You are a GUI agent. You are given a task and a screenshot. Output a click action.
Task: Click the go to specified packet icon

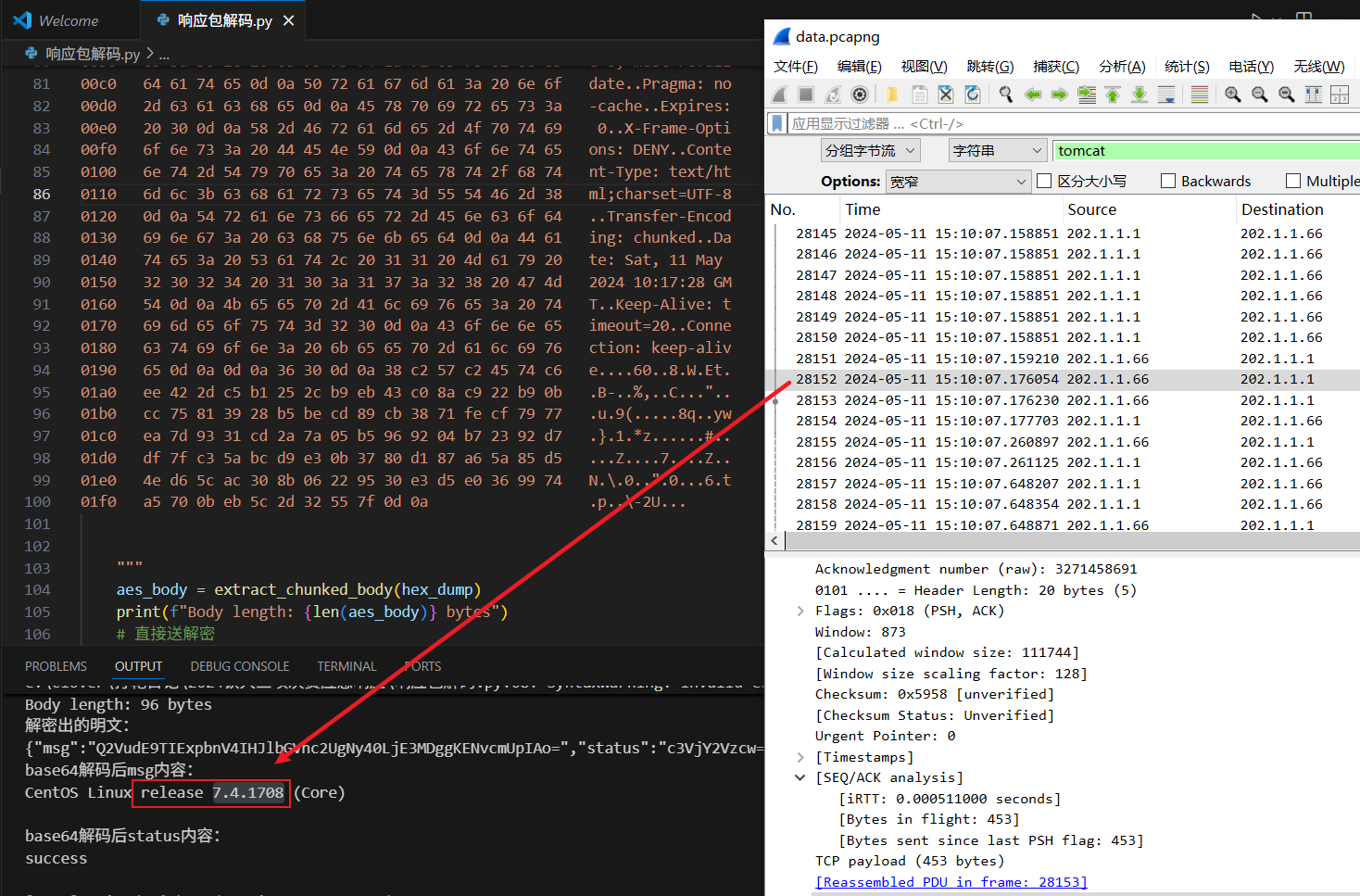pyautogui.click(x=1087, y=95)
